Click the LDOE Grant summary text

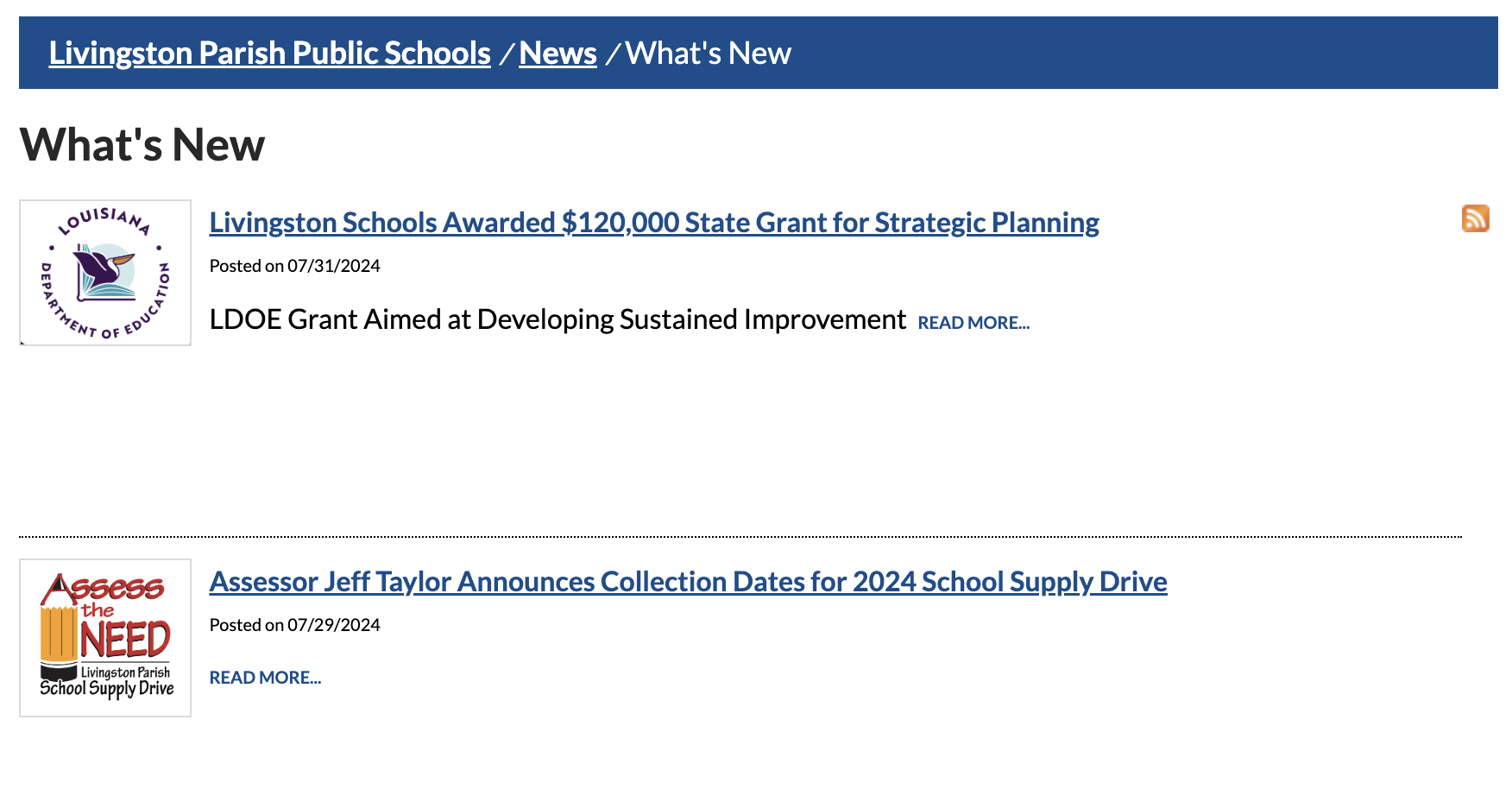point(558,319)
